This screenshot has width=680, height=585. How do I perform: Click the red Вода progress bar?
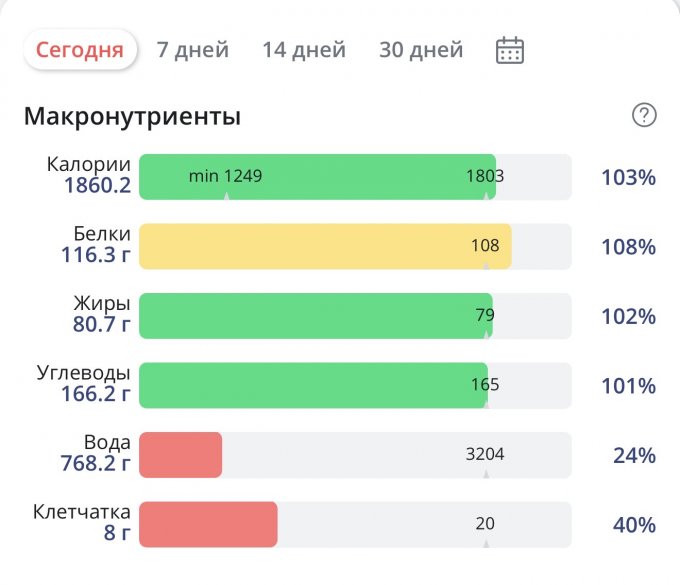tap(180, 455)
